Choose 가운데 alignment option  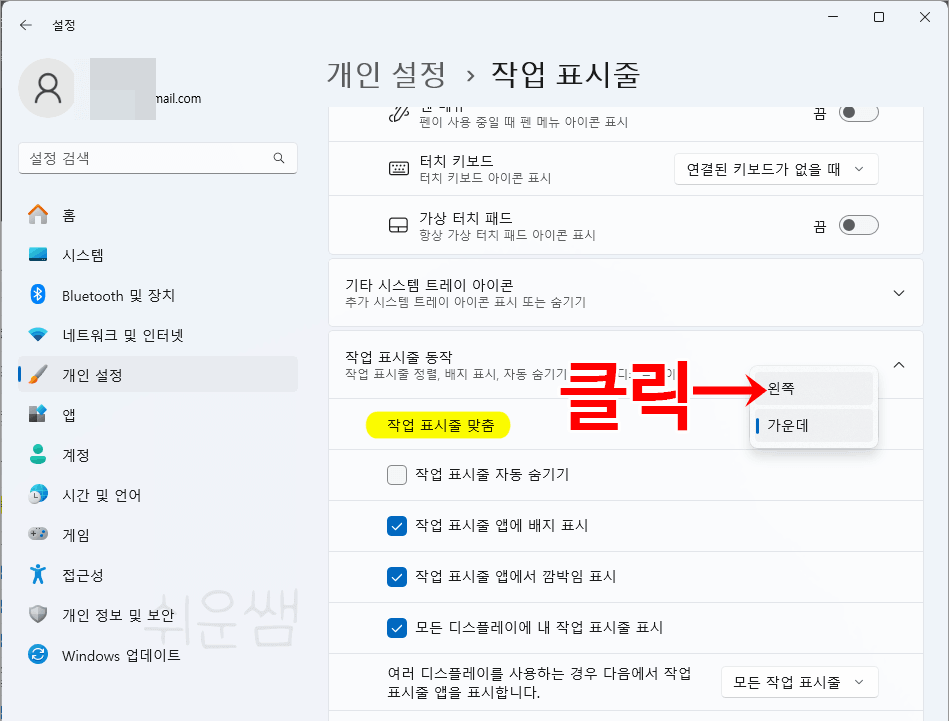click(813, 426)
